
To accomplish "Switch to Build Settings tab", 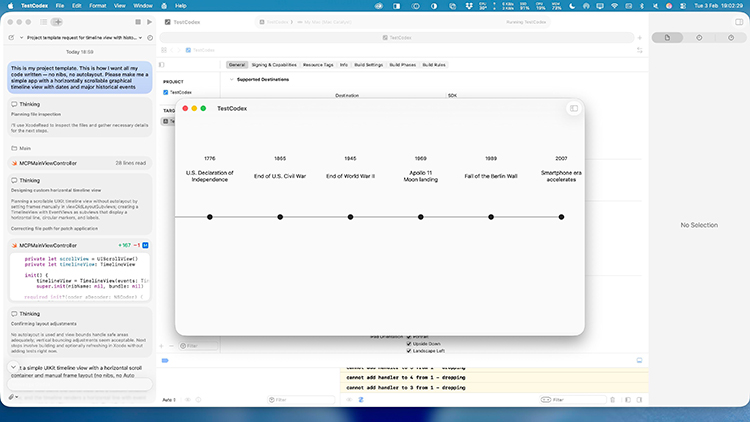I will coord(369,64).
